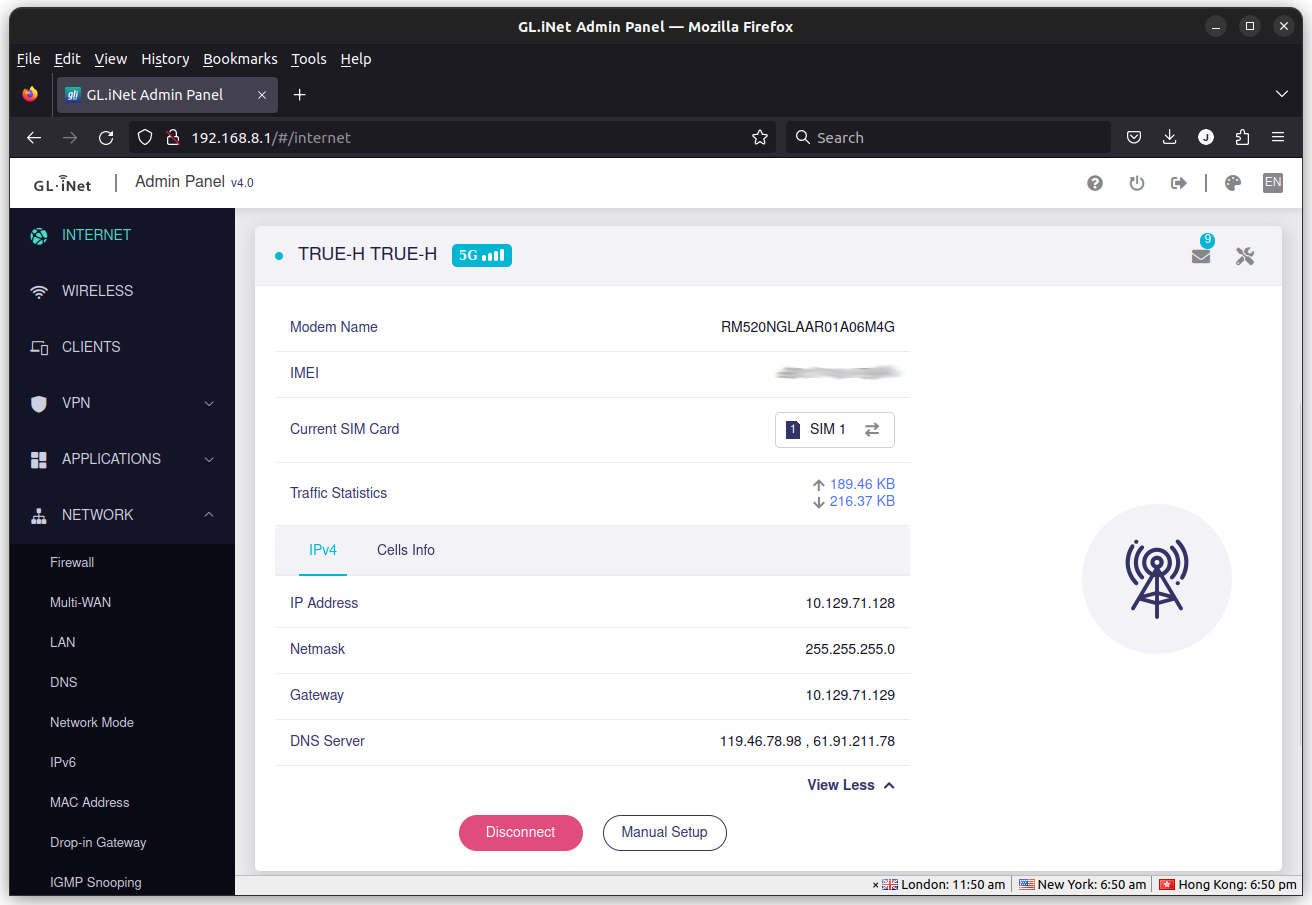This screenshot has height=905, width=1312.
Task: Open Firefox Bookmarks menu
Action: click(240, 59)
